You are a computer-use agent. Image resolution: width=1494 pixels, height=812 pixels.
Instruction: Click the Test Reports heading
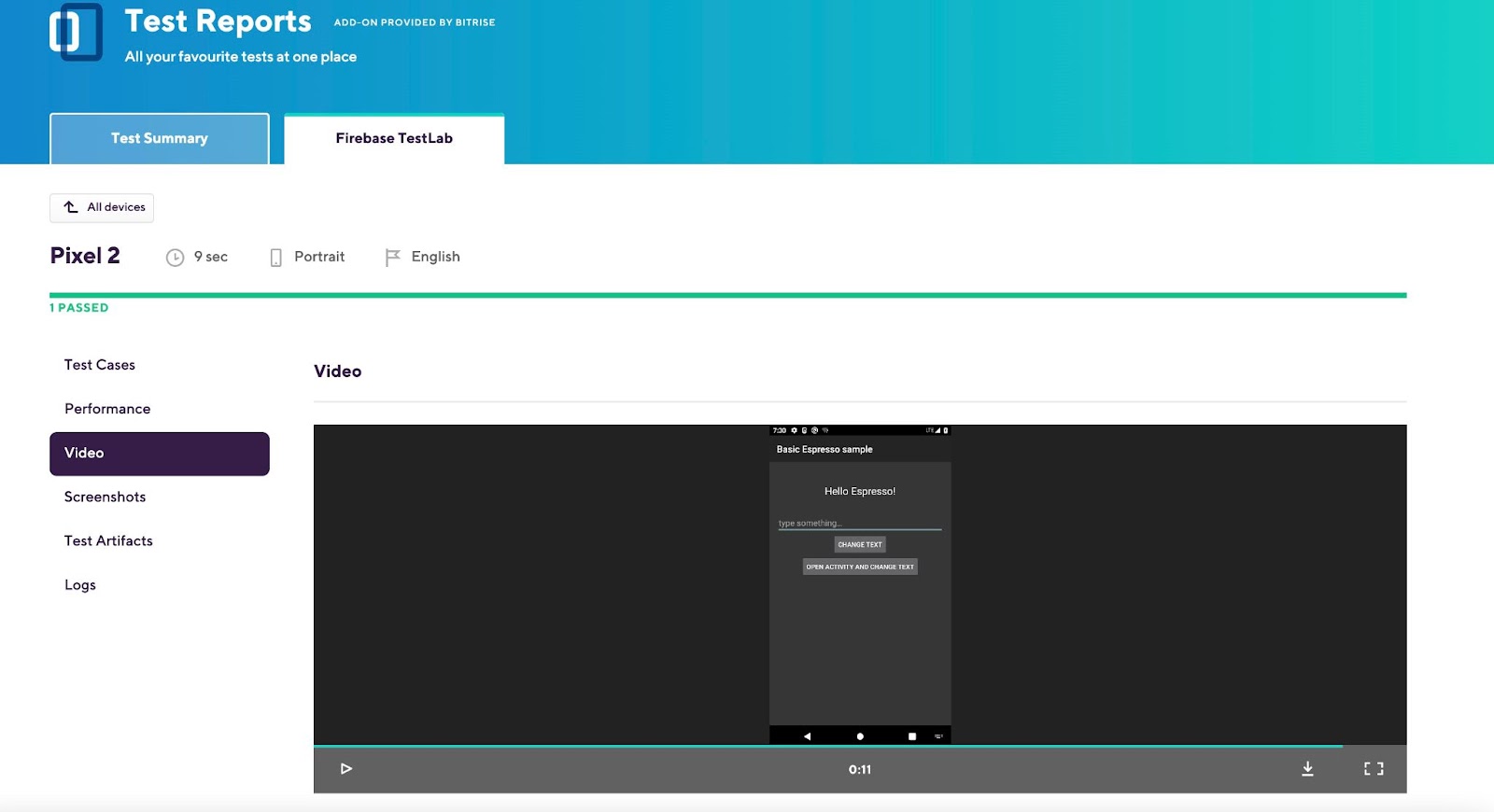coord(218,21)
